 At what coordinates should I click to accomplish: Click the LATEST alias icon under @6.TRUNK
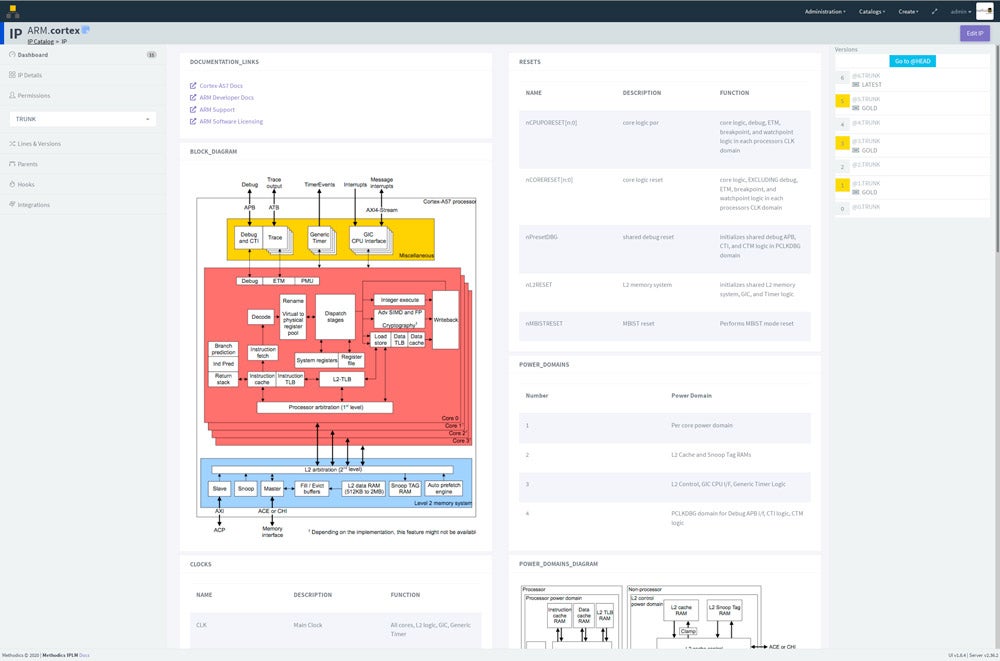pyautogui.click(x=856, y=85)
